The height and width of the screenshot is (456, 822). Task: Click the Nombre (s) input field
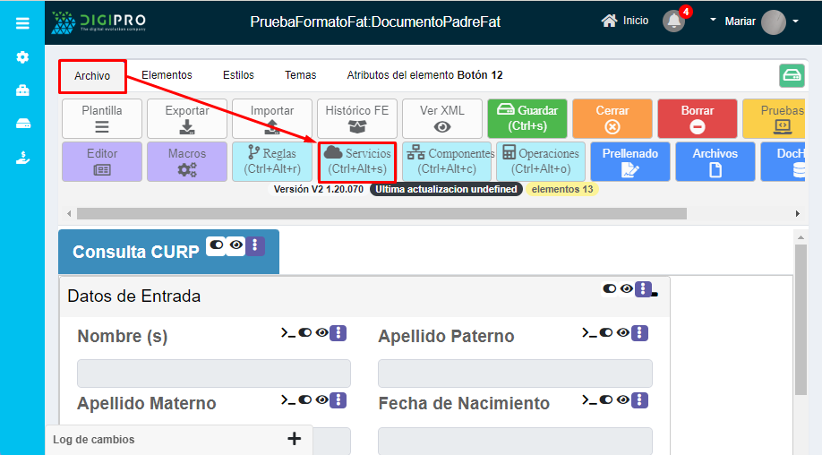(x=214, y=373)
